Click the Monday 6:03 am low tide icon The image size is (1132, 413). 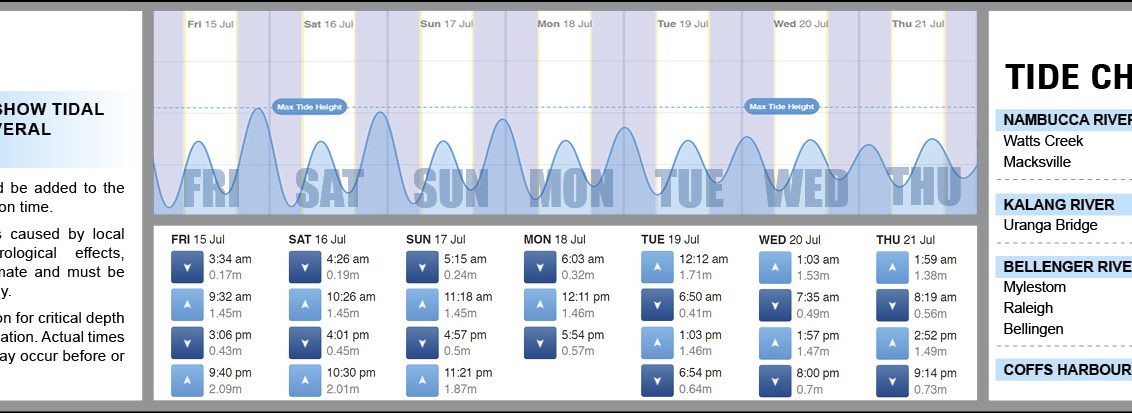540,267
